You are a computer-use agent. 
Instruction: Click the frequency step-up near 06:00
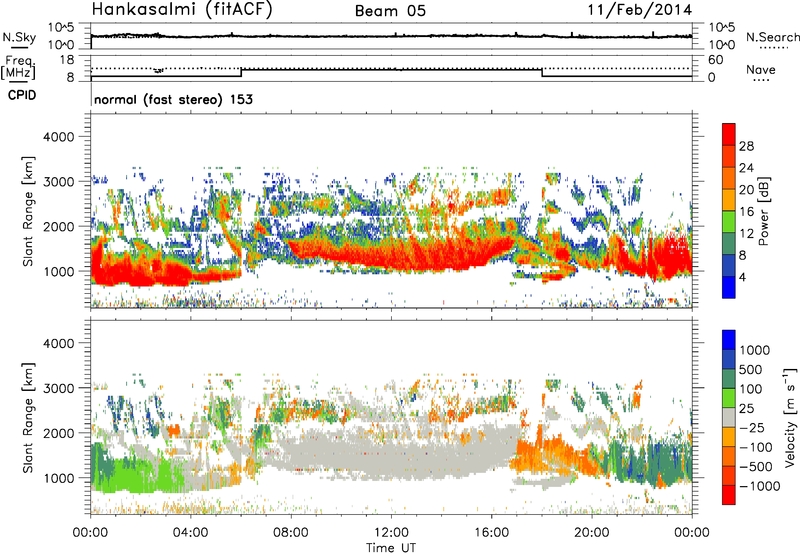pos(241,73)
